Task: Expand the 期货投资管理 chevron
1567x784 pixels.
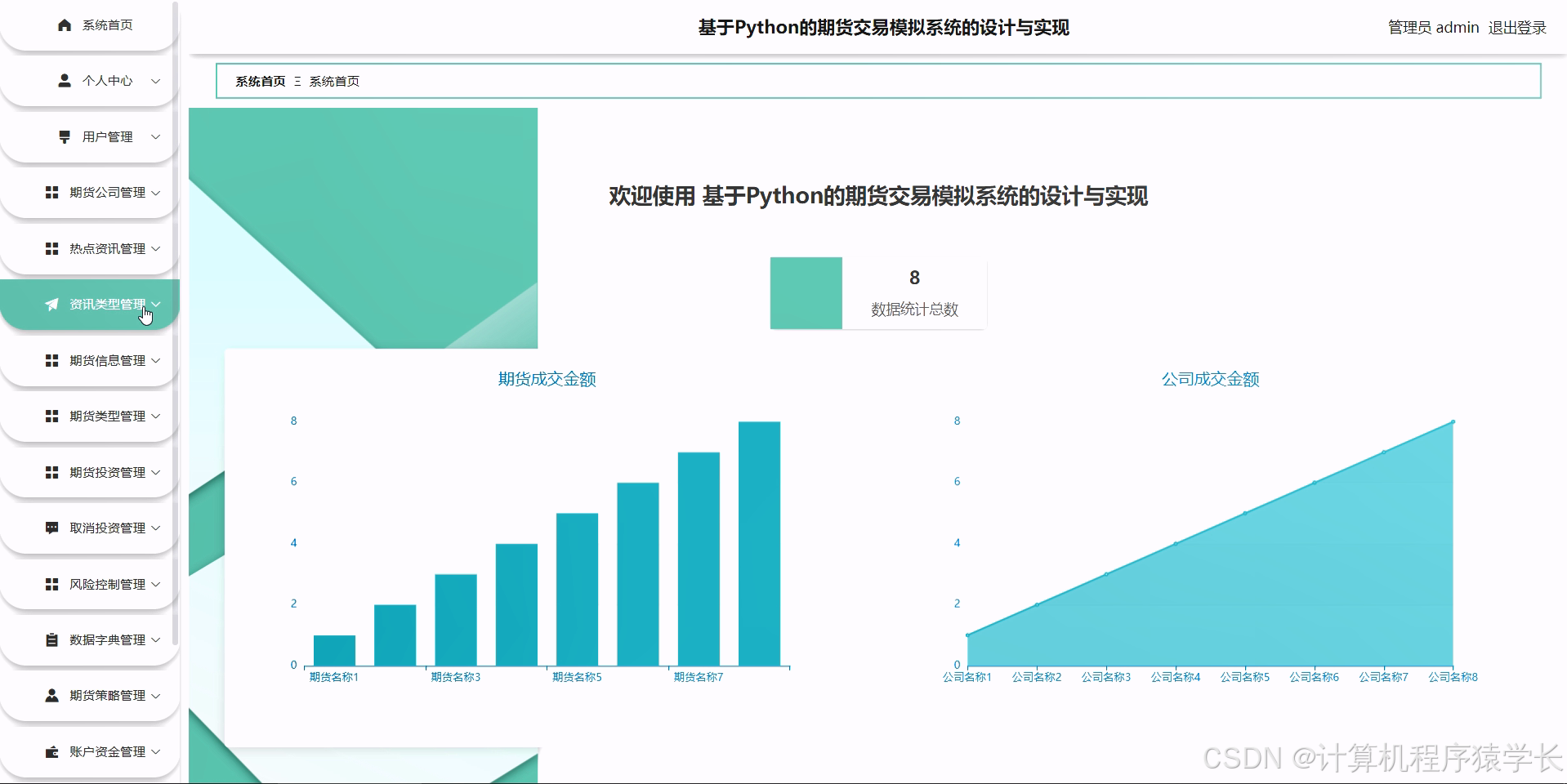Action: 155,472
